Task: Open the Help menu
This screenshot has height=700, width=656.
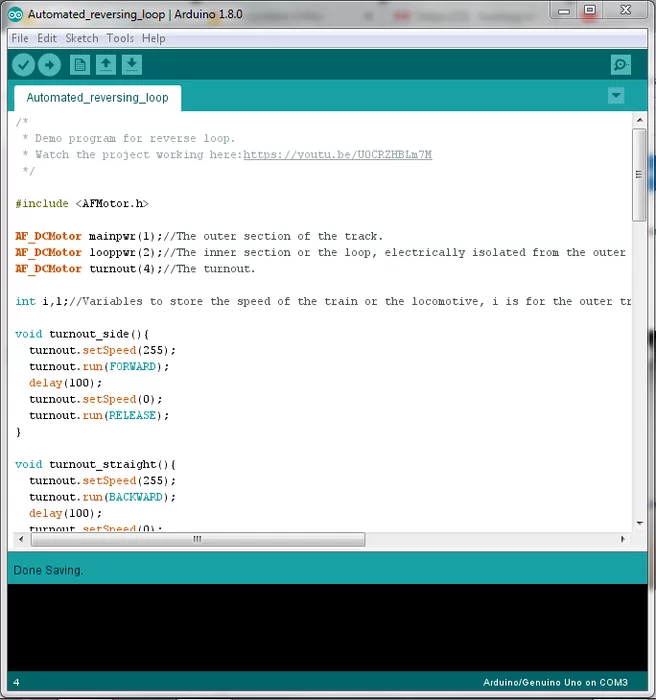Action: [153, 38]
